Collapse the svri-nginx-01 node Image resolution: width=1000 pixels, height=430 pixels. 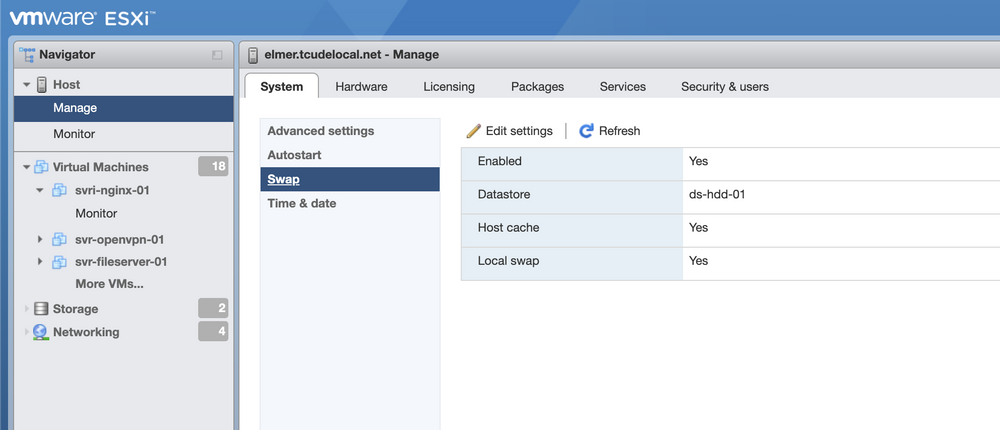(x=40, y=190)
